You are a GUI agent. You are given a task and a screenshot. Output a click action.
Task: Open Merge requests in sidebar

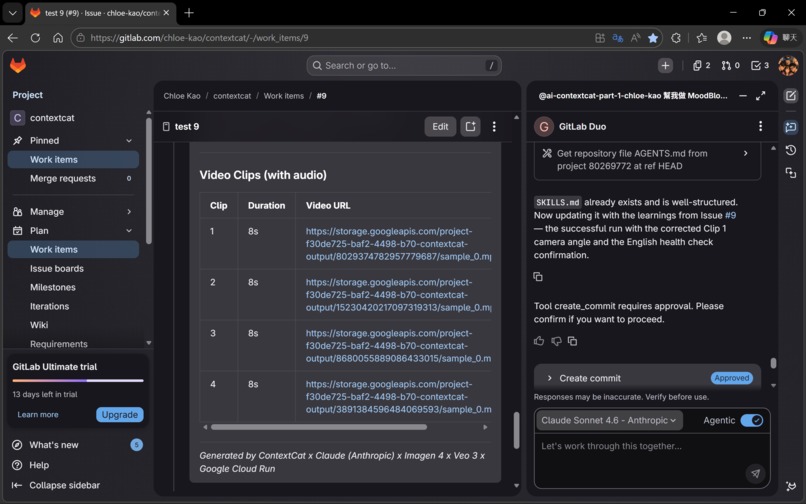(73, 178)
